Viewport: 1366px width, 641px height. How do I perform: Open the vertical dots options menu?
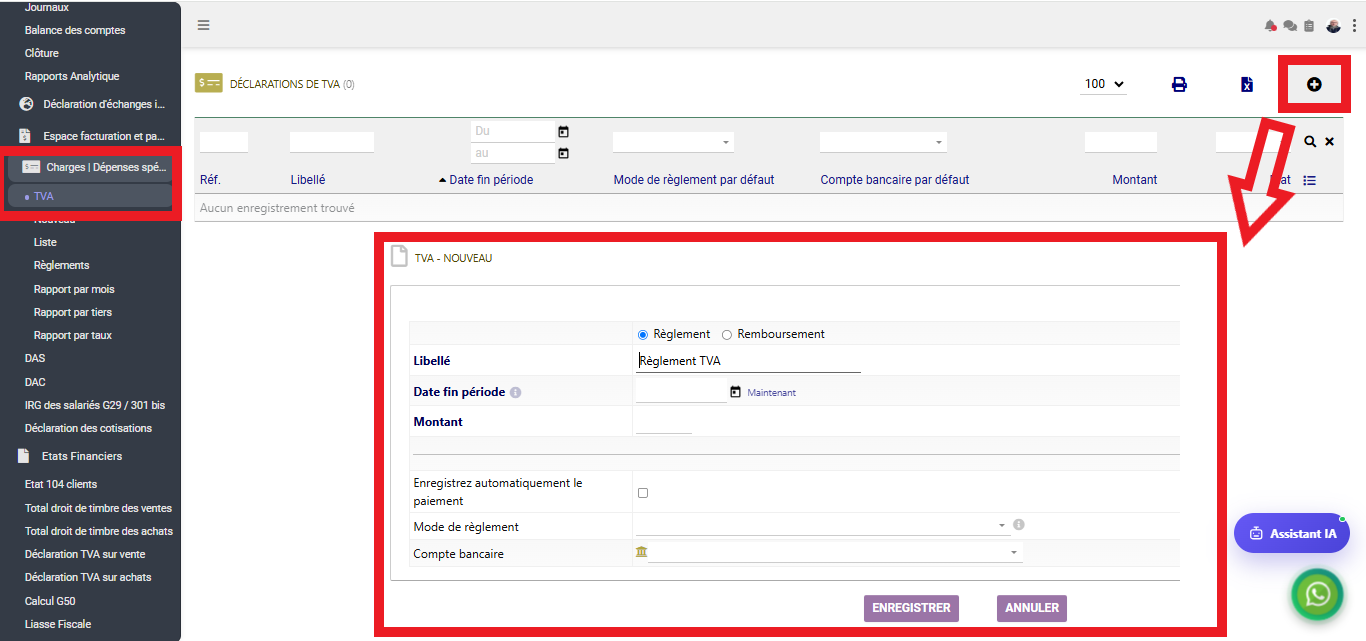pos(1354,26)
